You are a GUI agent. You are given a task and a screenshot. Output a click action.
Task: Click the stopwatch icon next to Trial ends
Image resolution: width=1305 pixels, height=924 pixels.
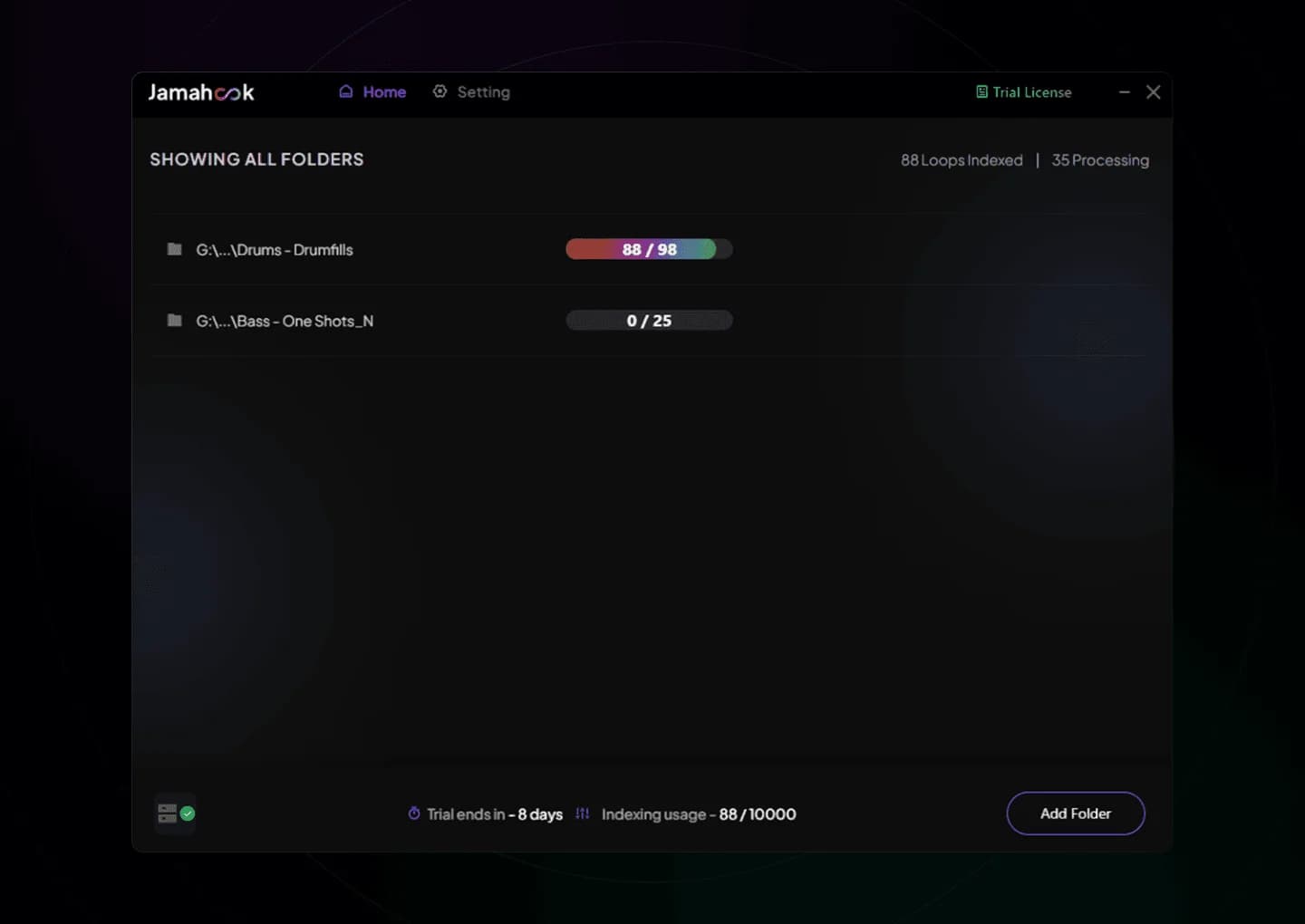point(414,813)
